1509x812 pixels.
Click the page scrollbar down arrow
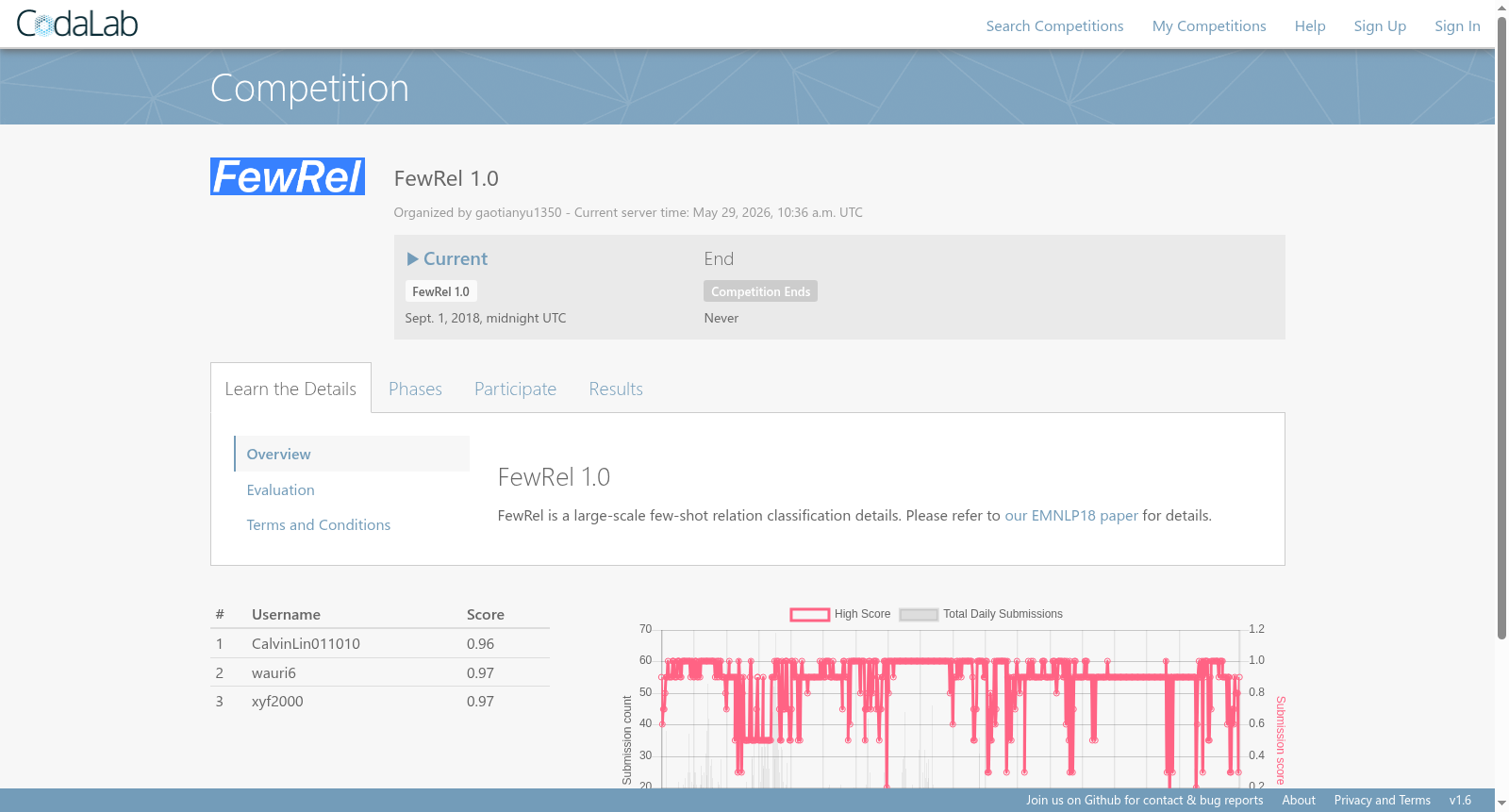(x=1501, y=804)
